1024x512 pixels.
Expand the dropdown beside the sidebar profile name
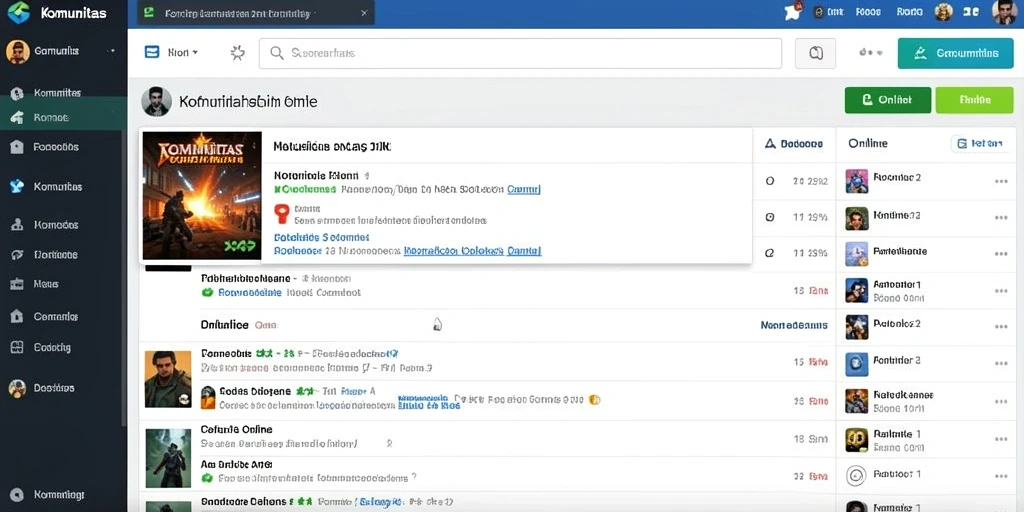[114, 51]
